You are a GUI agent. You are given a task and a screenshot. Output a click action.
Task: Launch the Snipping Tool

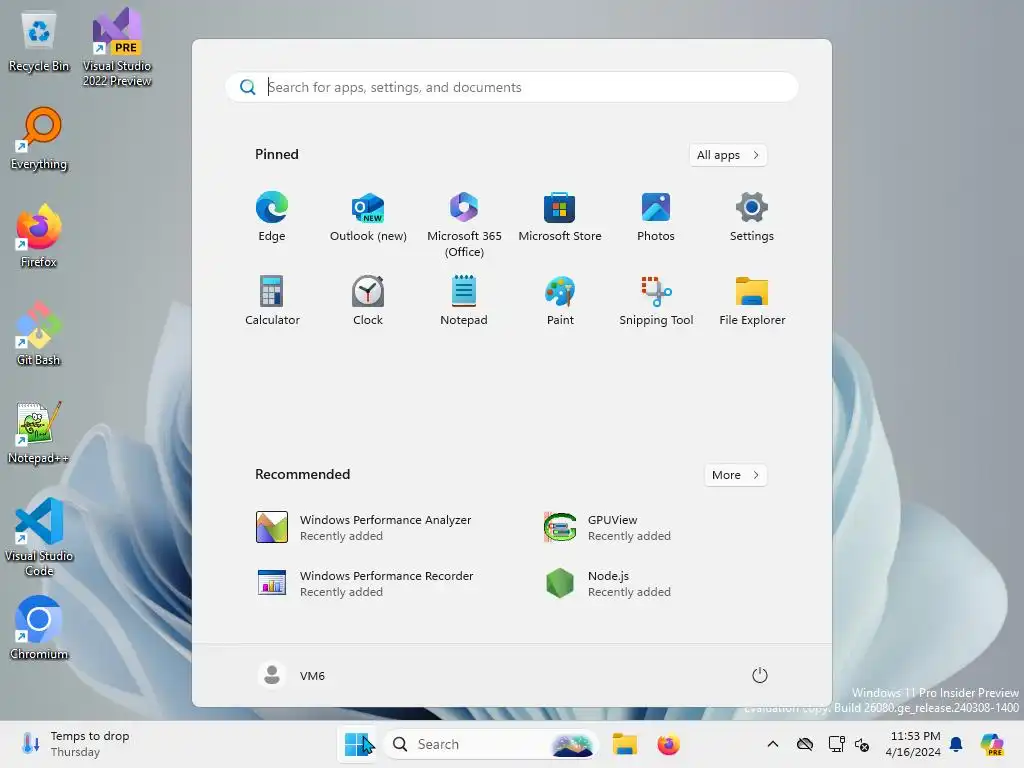point(656,300)
